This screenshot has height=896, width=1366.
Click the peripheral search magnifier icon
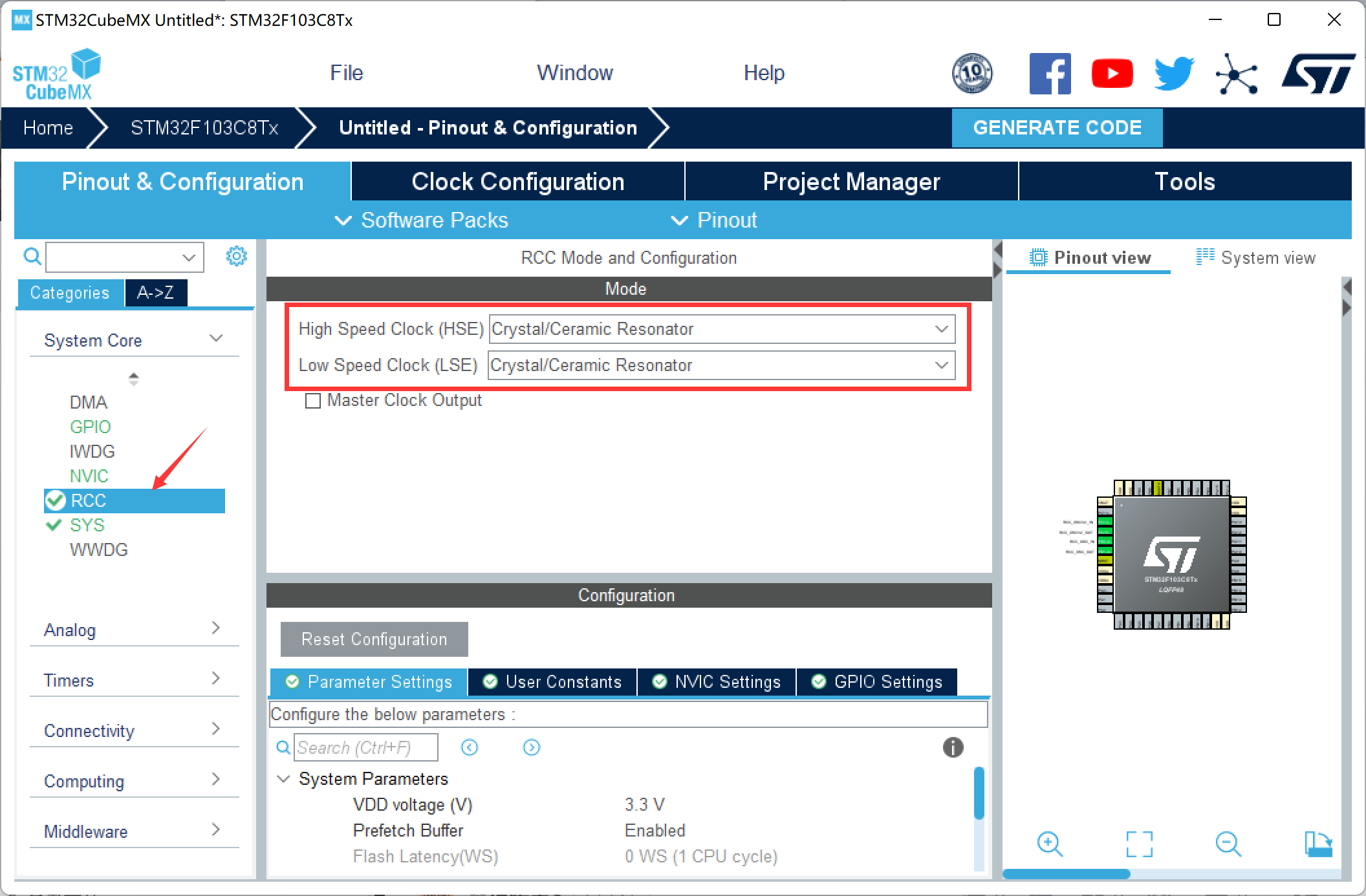(32, 257)
